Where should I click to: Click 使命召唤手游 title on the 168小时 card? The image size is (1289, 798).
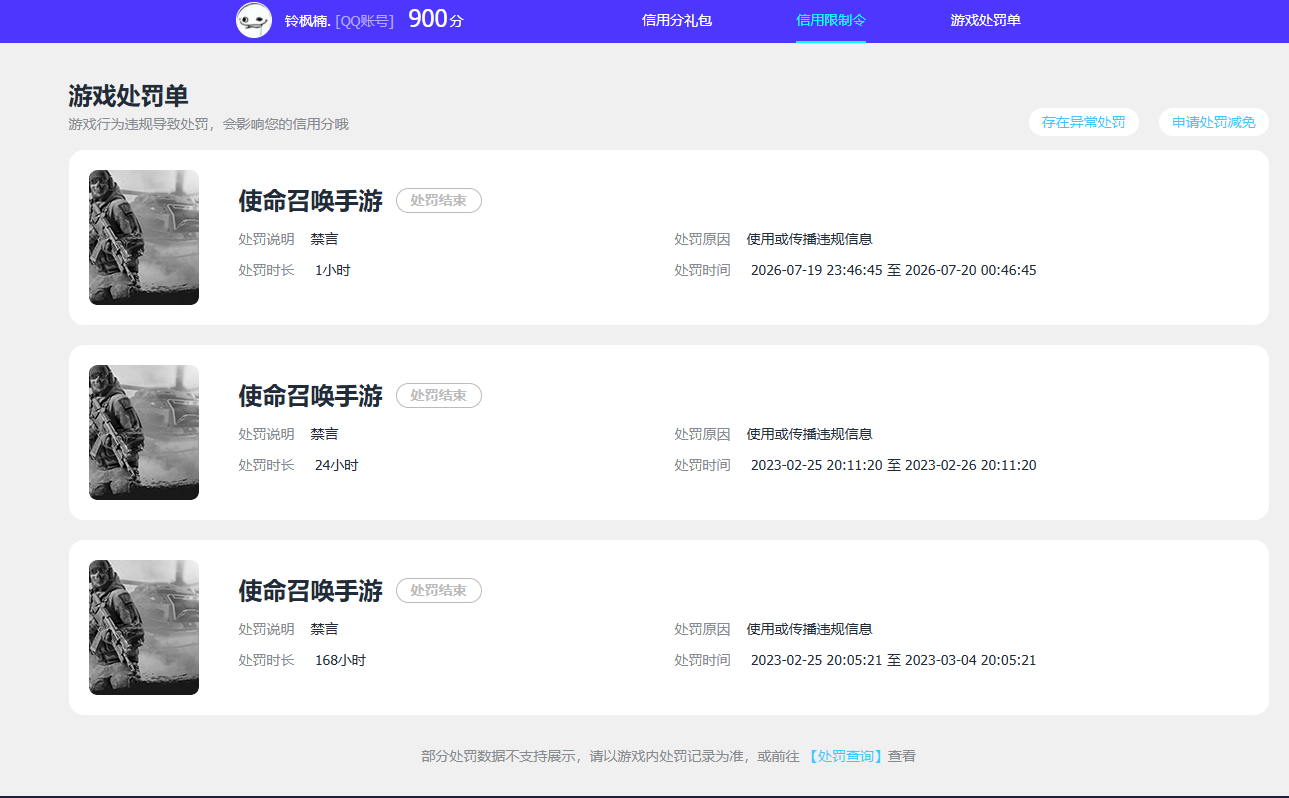[310, 591]
